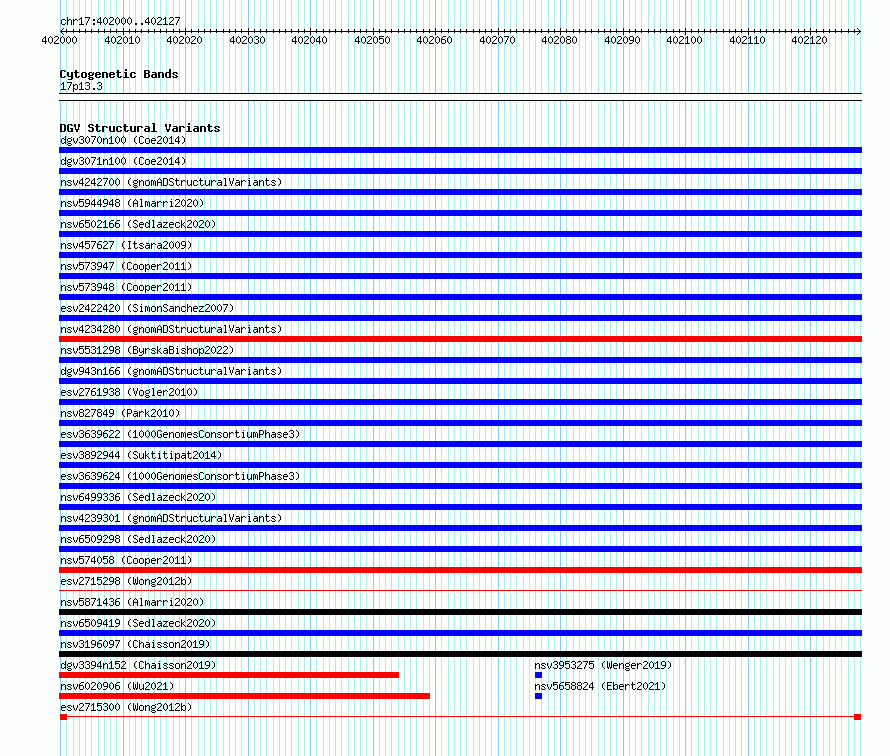Click ruler position 402050
Viewport: 890px width, 756px height.
point(372,40)
